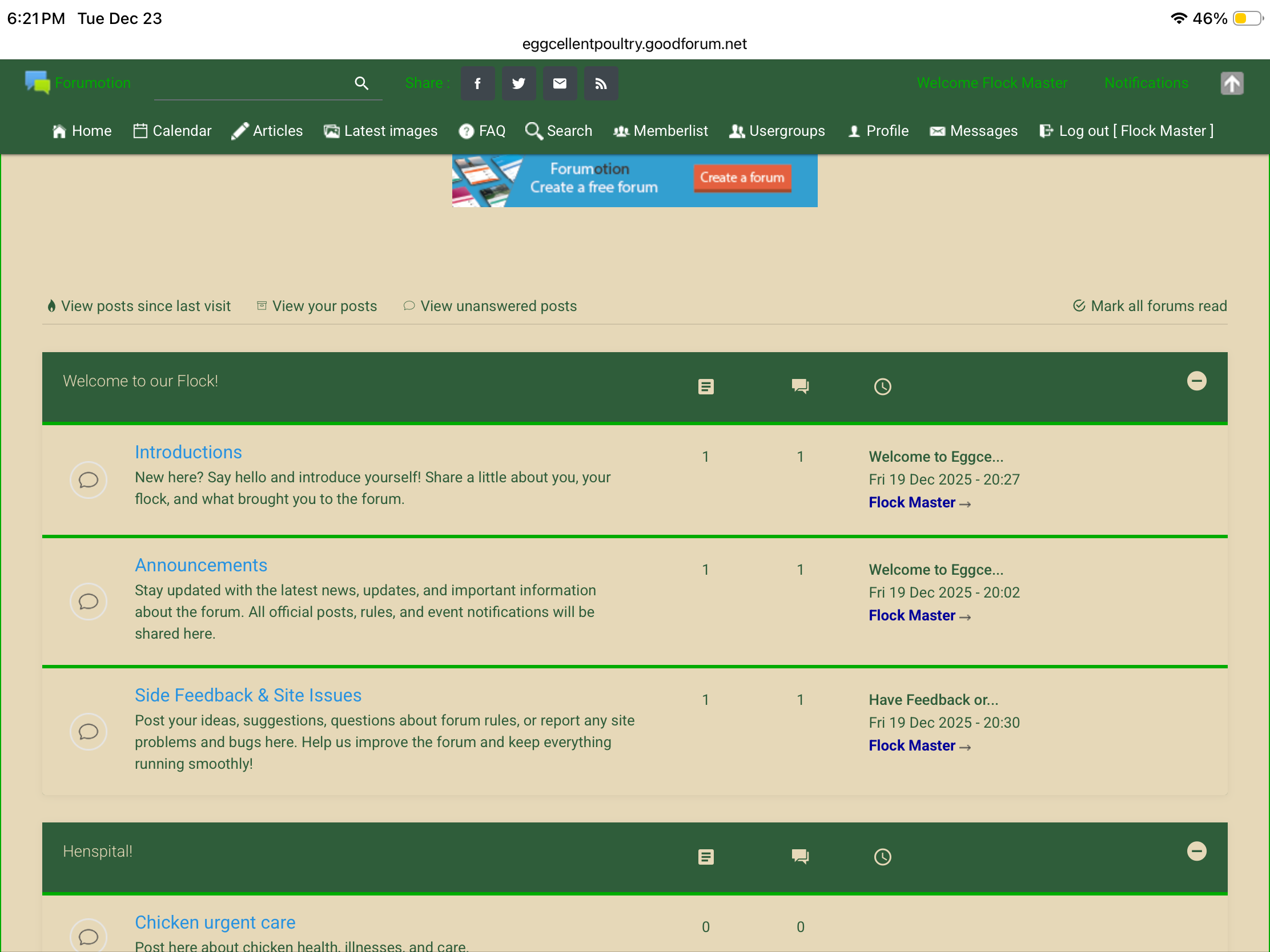The height and width of the screenshot is (952, 1270).
Task: Click the search magnifier icon in header
Action: click(361, 84)
